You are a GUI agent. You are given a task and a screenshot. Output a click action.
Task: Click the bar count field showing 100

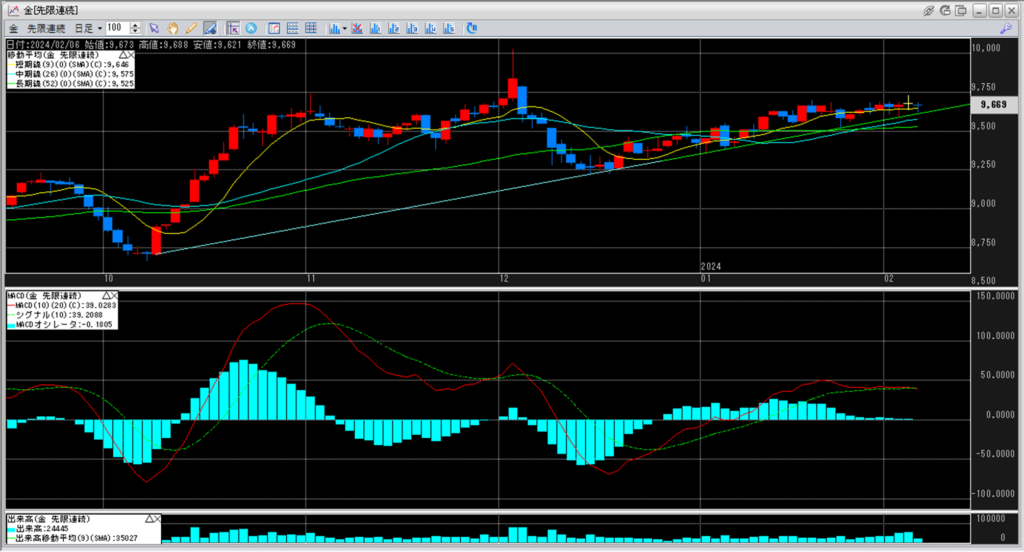coord(117,28)
